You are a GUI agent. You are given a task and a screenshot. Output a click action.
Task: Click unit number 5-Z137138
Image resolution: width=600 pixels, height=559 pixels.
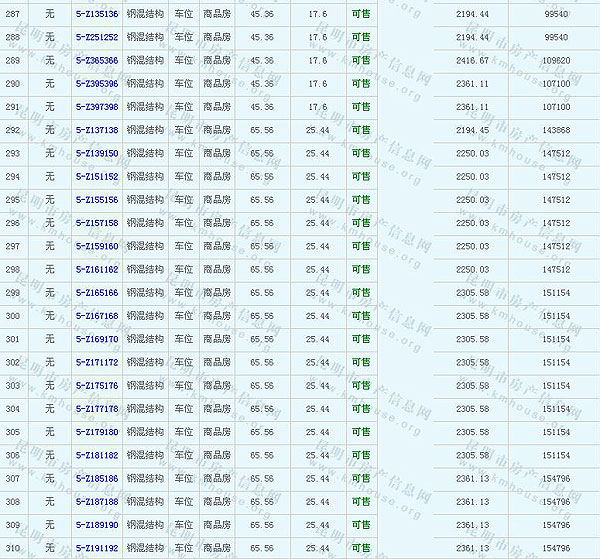pos(96,130)
